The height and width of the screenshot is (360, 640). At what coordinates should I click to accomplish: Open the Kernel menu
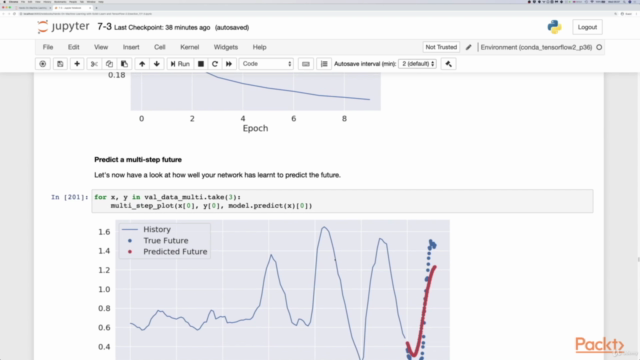[x=190, y=47]
